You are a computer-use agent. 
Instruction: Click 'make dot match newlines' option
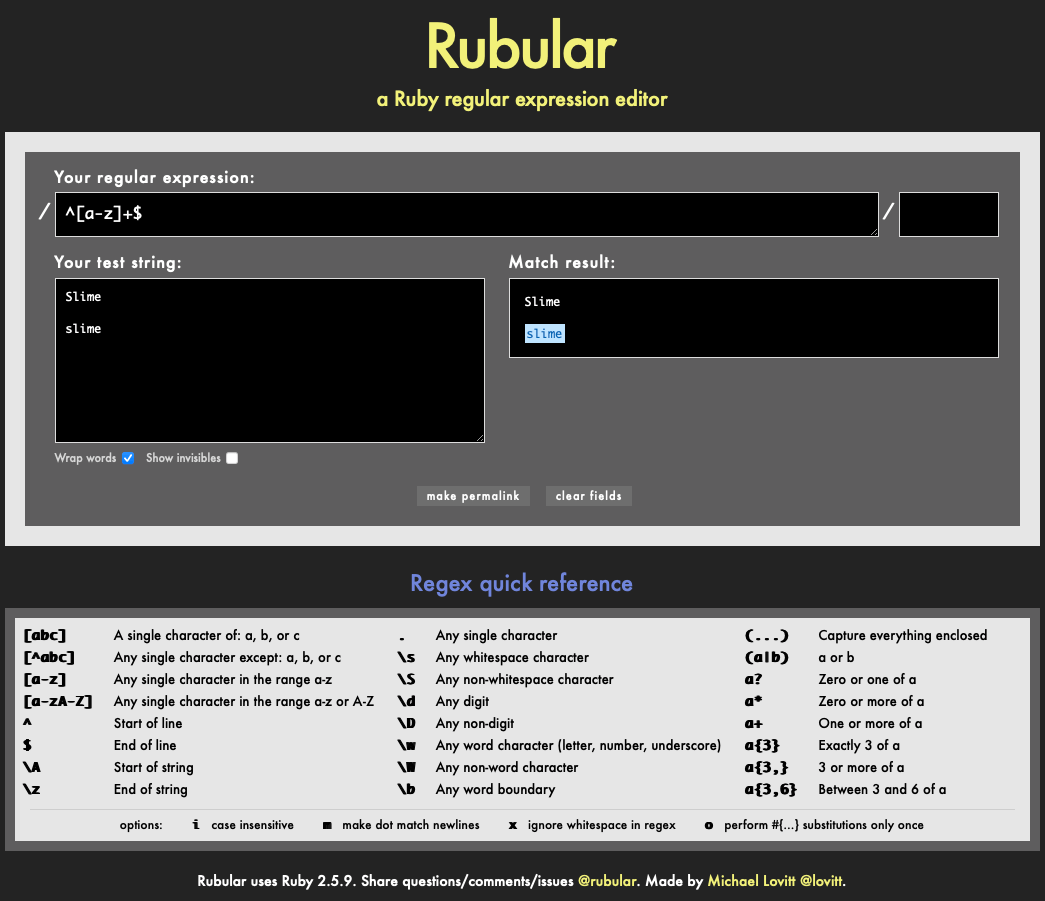point(411,825)
